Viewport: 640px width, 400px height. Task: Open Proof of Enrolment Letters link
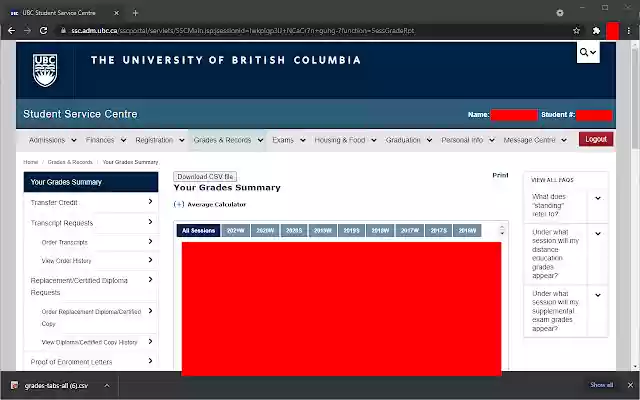point(91,362)
